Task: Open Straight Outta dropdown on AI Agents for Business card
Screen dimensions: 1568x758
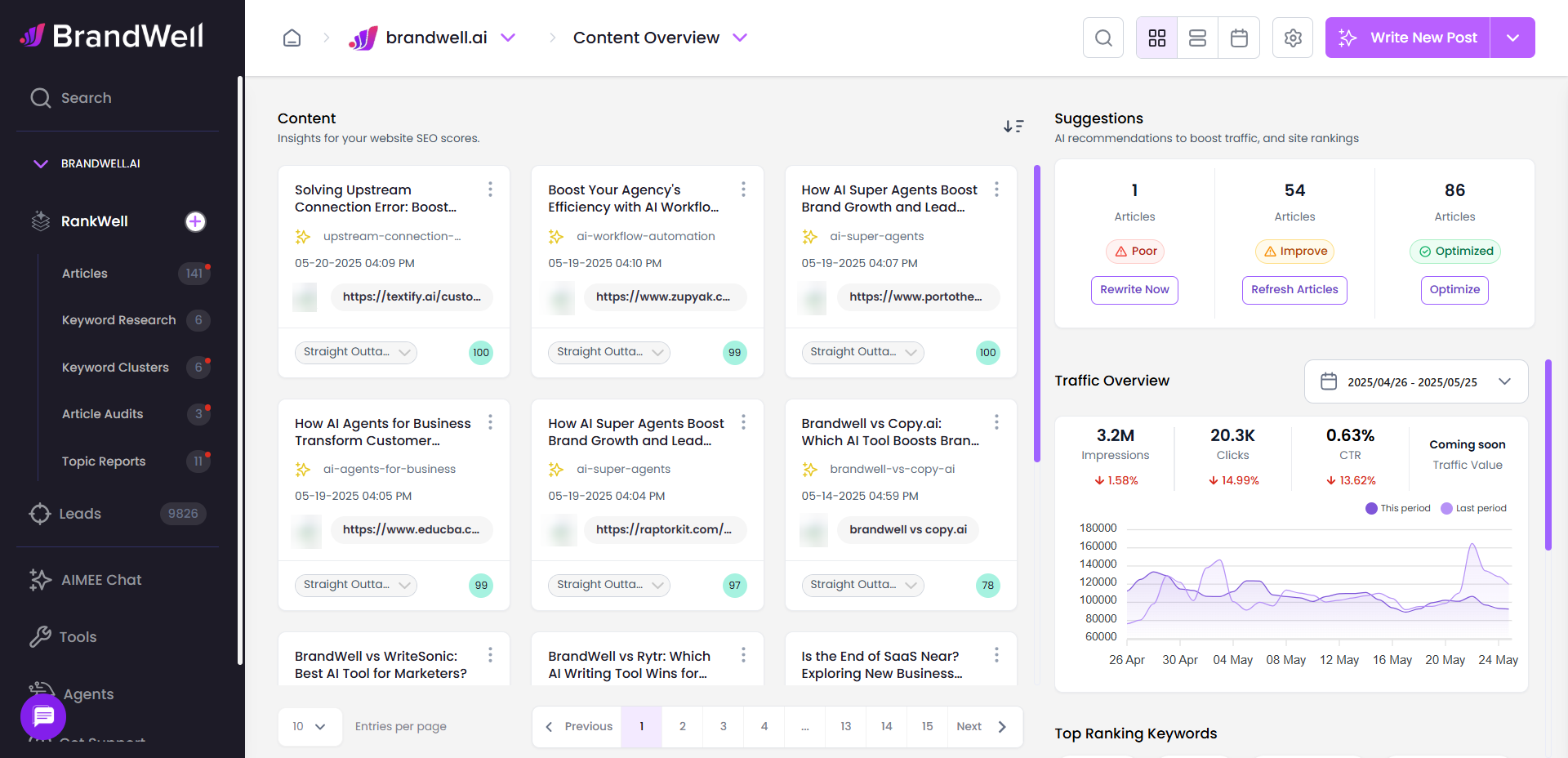Action: click(x=356, y=585)
